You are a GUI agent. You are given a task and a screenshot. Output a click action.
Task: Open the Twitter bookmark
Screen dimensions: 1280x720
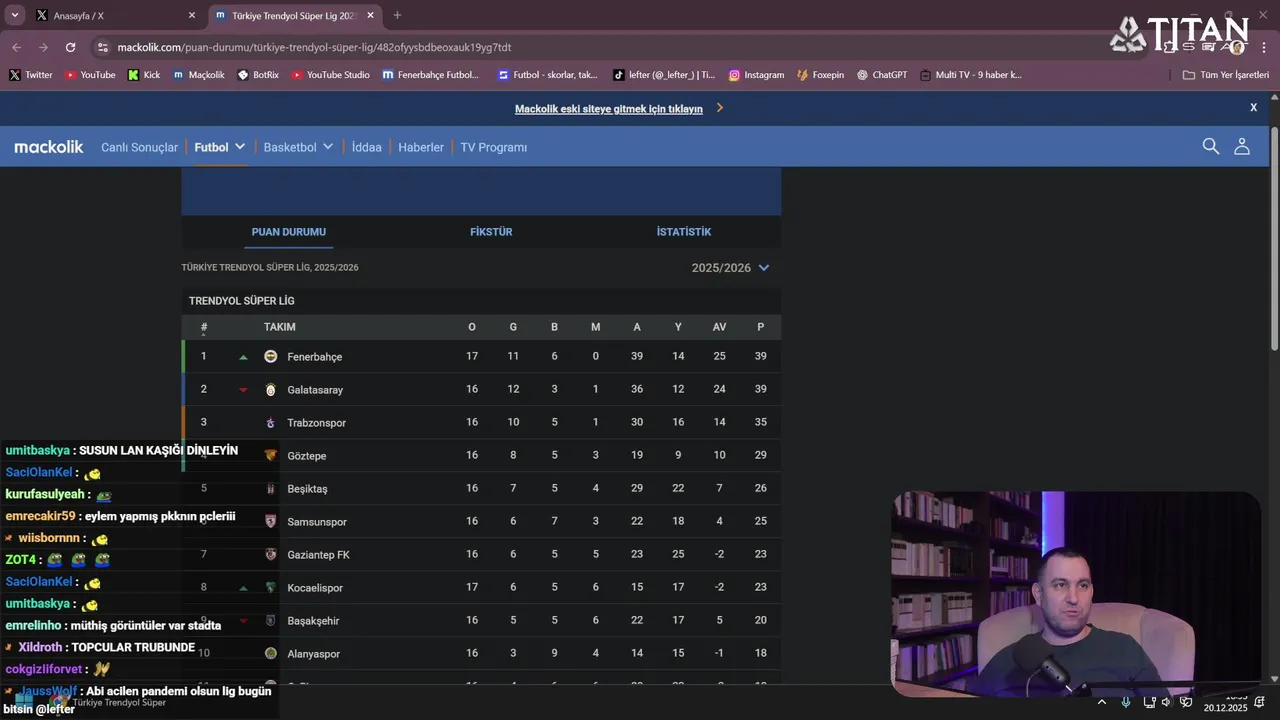point(31,75)
